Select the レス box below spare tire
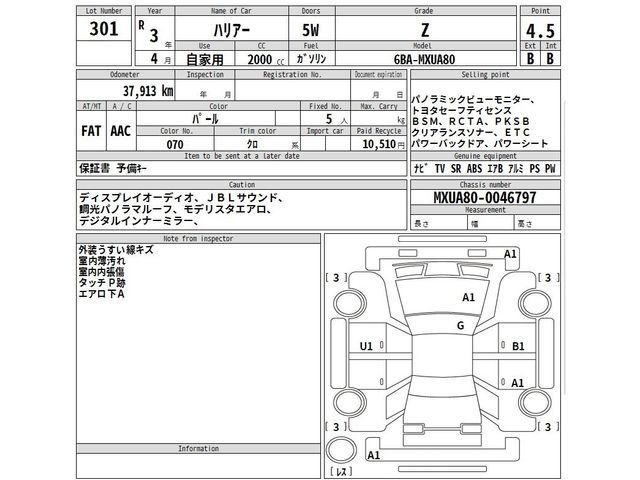The image size is (640, 480). (x=340, y=470)
